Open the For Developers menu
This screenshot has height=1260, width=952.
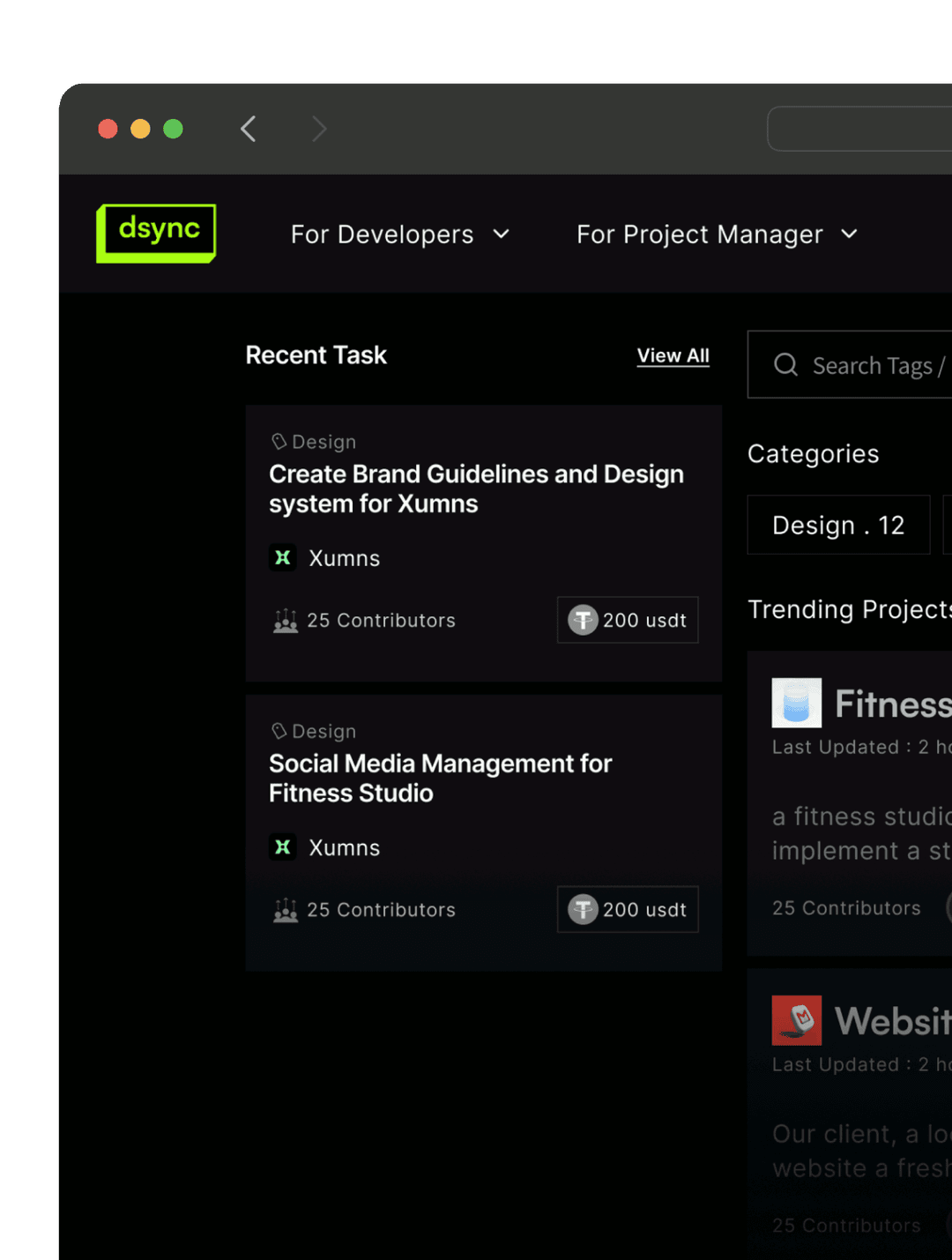click(x=382, y=235)
